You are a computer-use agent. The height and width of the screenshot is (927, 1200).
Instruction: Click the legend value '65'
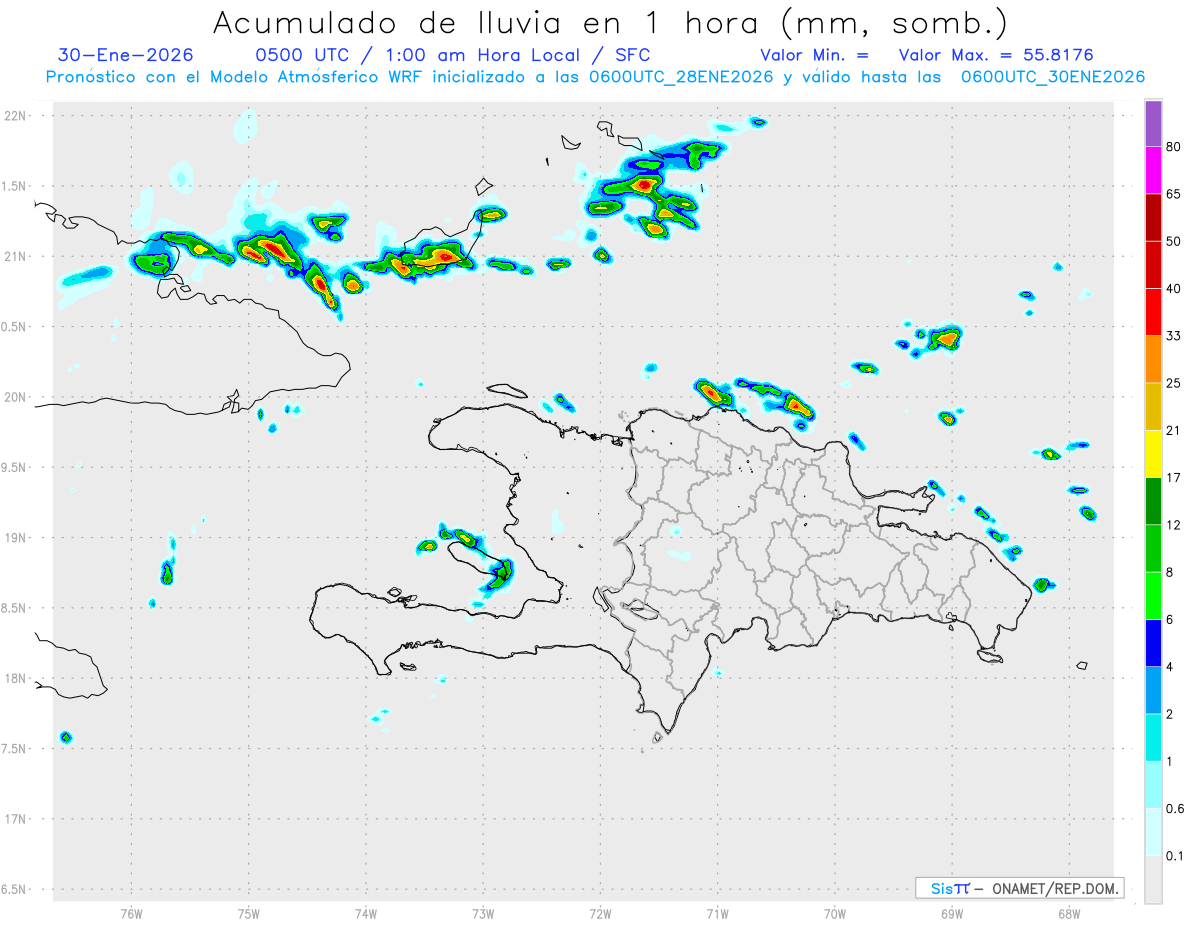click(1174, 194)
